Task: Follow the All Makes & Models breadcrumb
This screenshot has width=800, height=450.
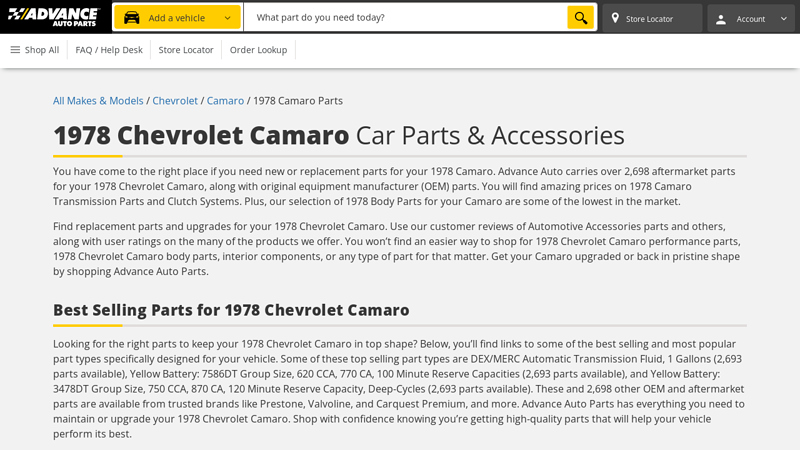Action: (98, 101)
